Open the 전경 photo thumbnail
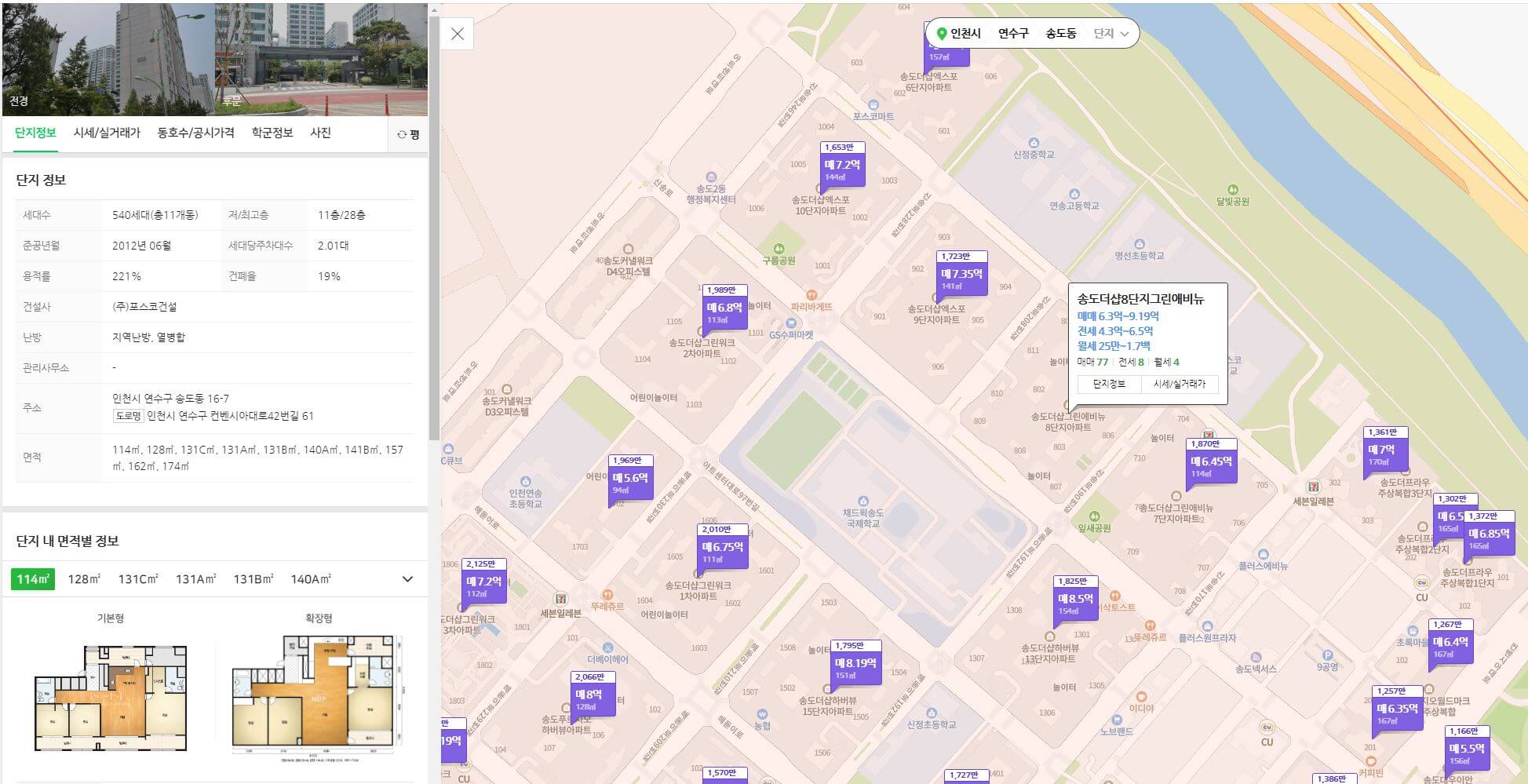 click(108, 59)
